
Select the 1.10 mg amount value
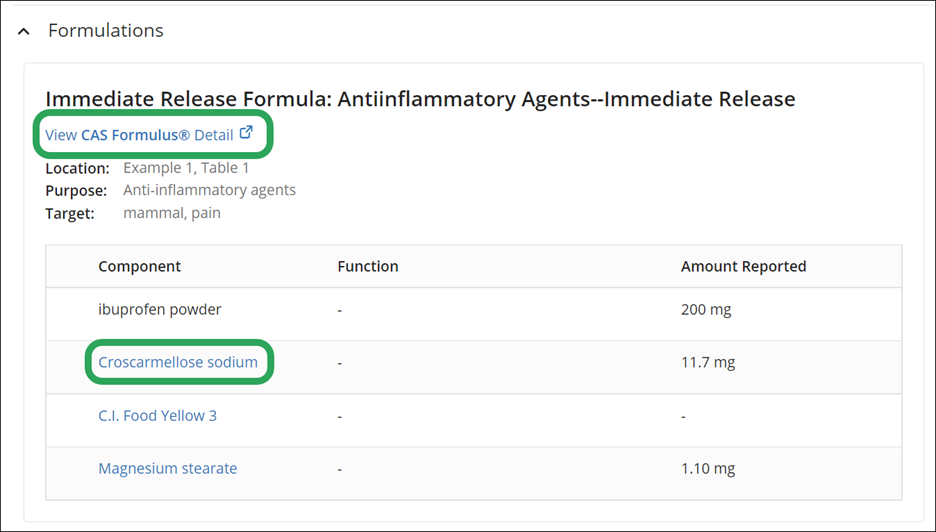click(708, 469)
